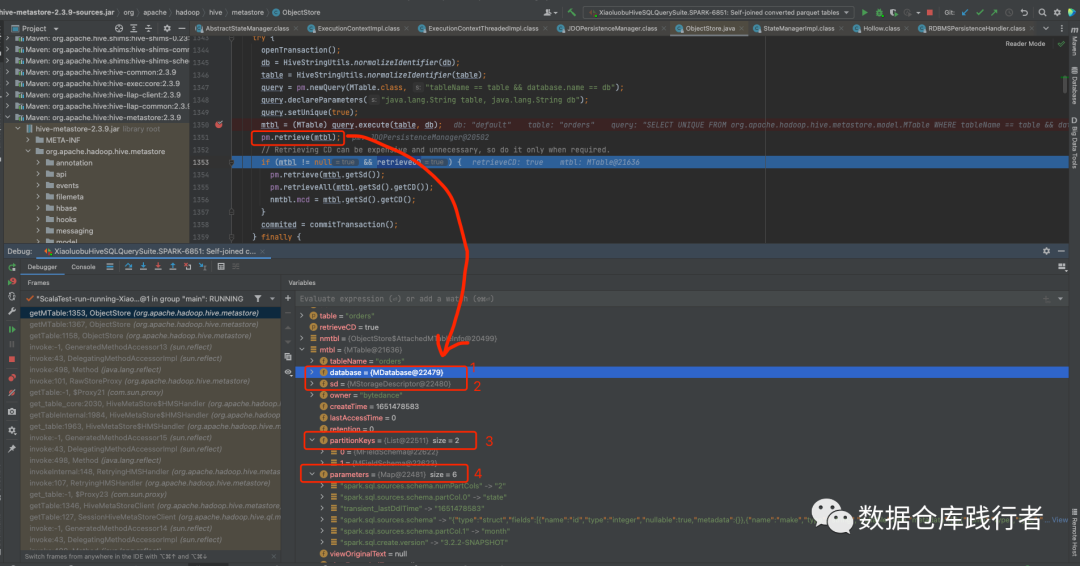Click the Reader Mode label

coord(1025,44)
